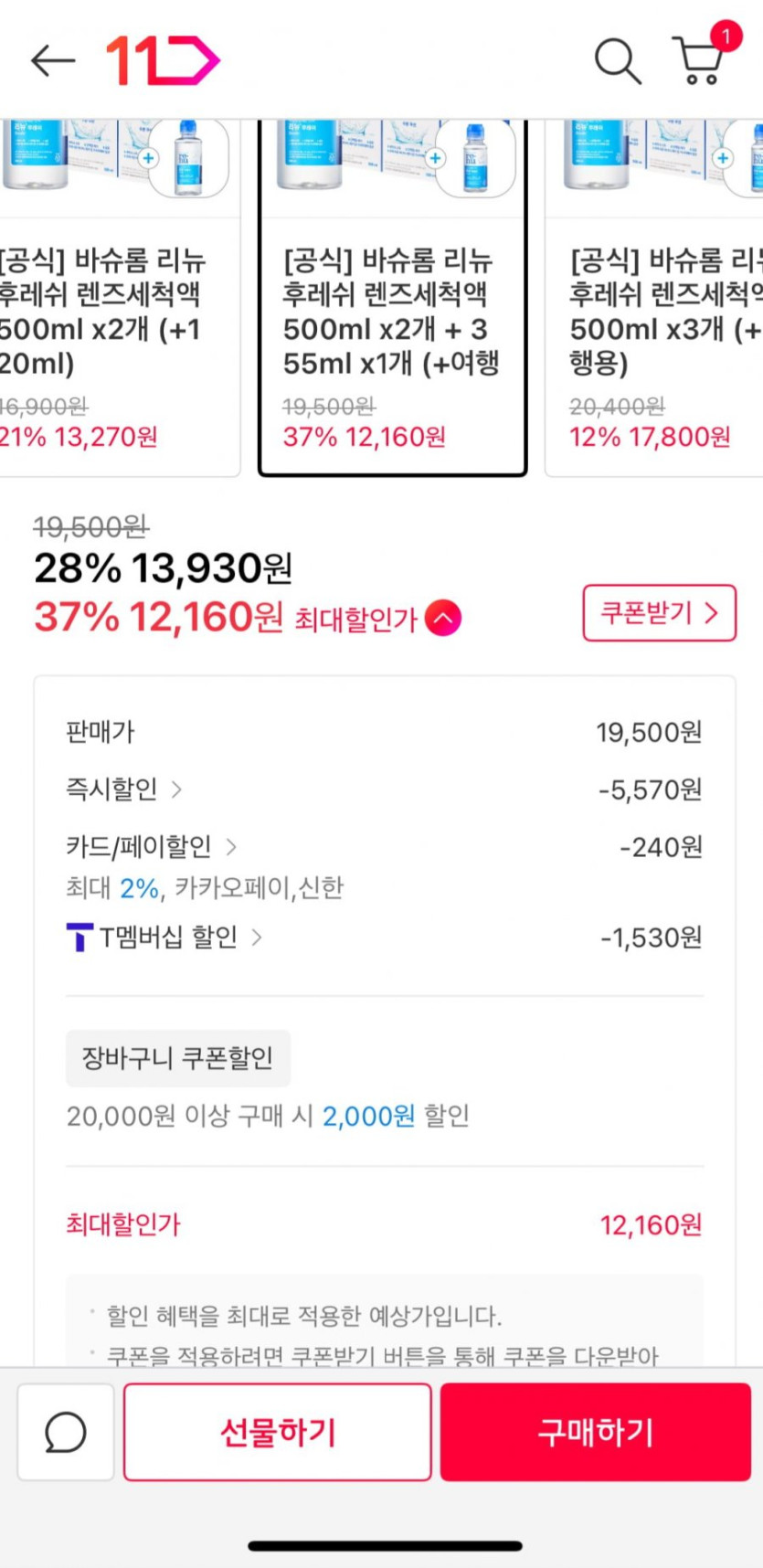Viewport: 763px width, 1568px height.
Task: Tap the plus icon on middle product image
Action: [436, 158]
